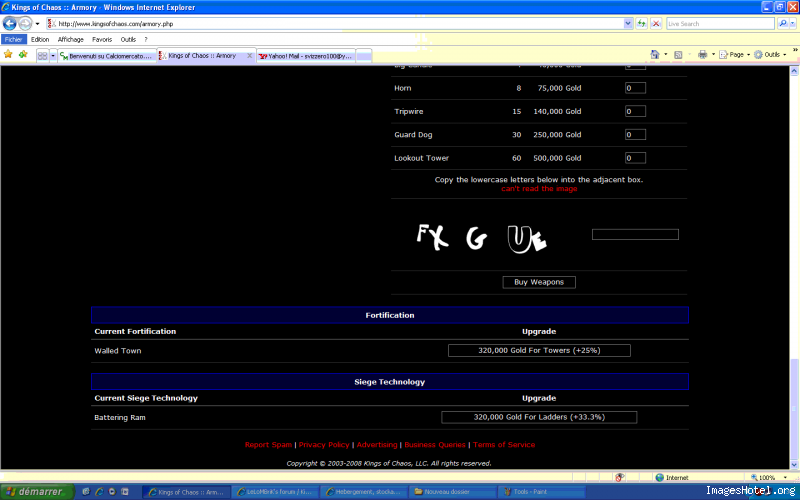This screenshot has width=800, height=500.
Task: Click the "can't read the image" link
Action: pyautogui.click(x=539, y=189)
